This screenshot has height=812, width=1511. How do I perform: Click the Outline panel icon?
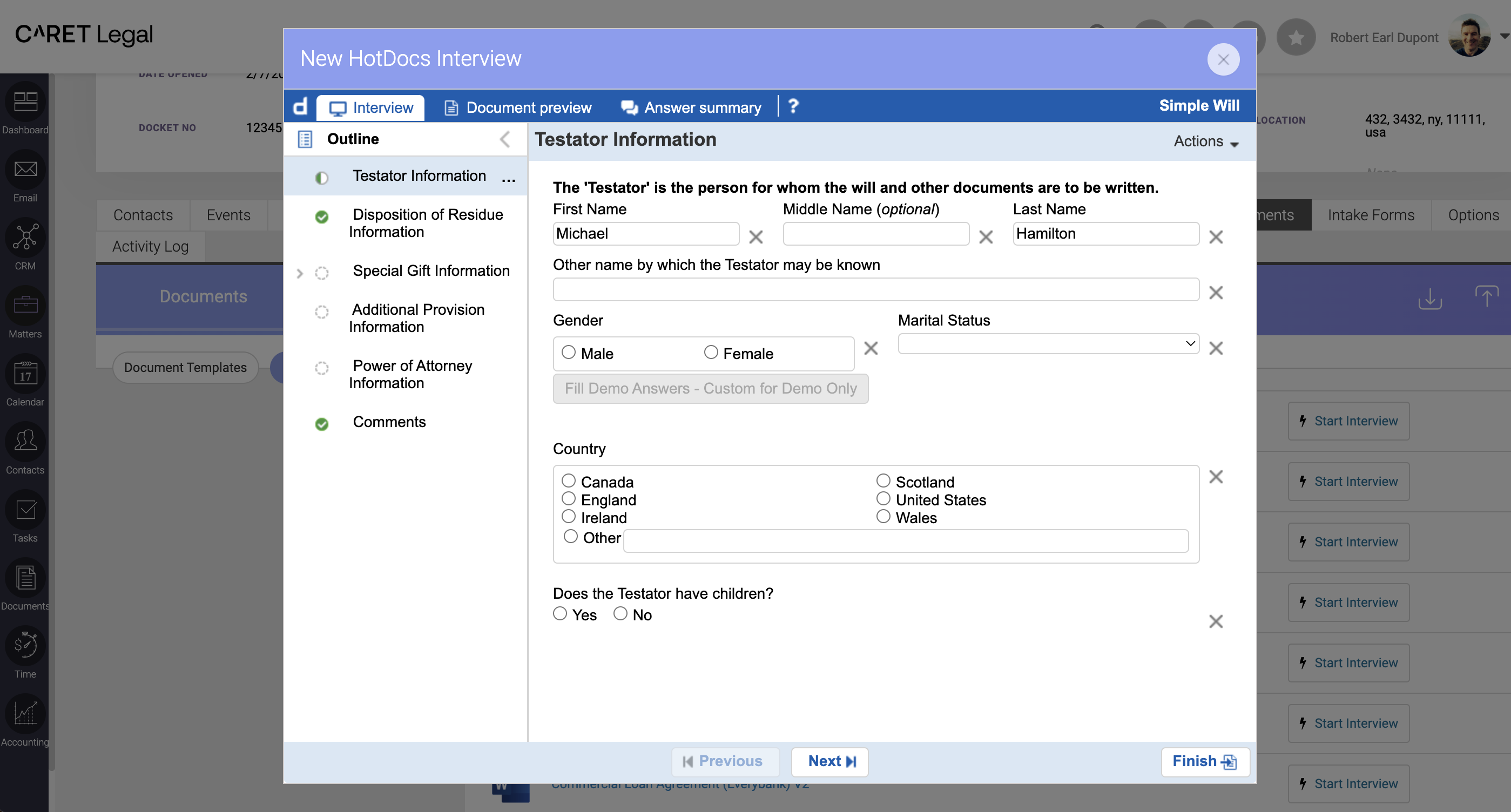point(306,139)
